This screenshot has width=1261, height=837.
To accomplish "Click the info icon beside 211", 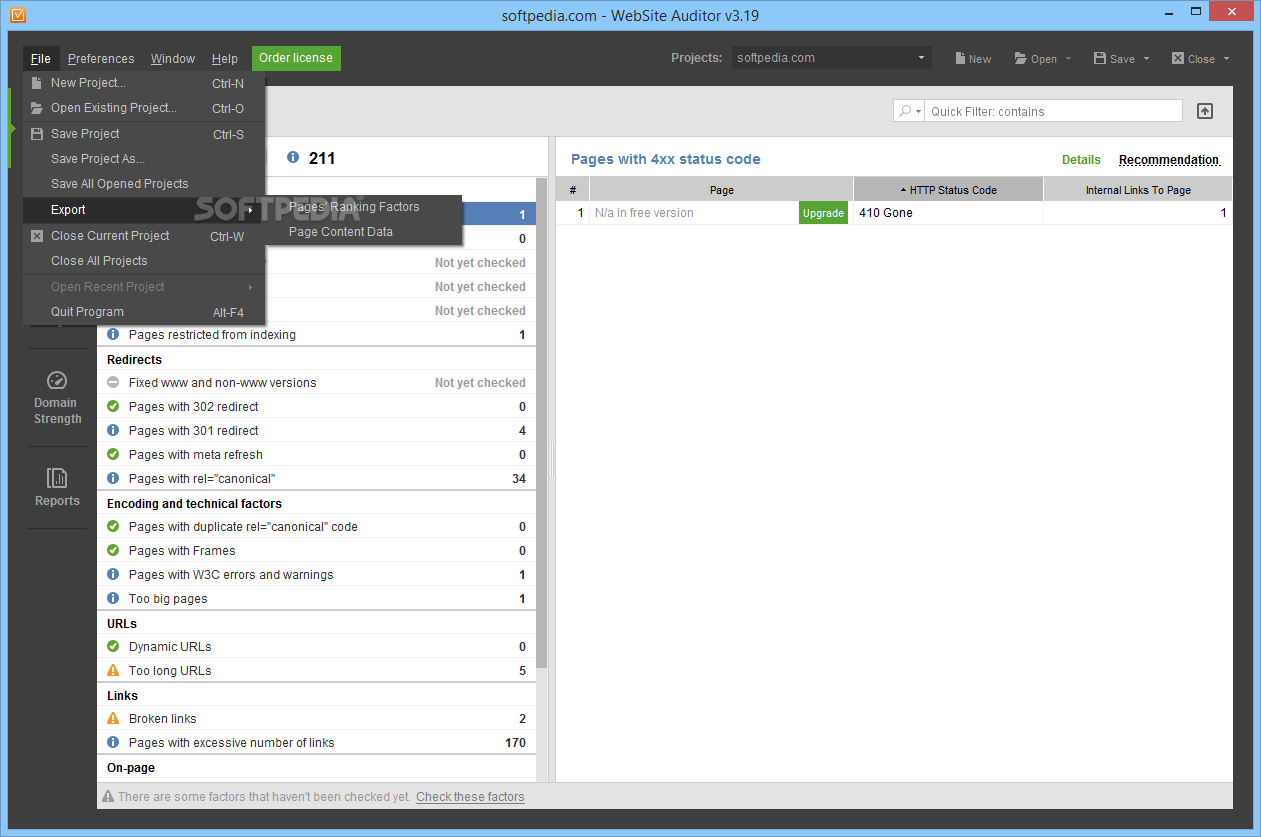I will coord(293,158).
